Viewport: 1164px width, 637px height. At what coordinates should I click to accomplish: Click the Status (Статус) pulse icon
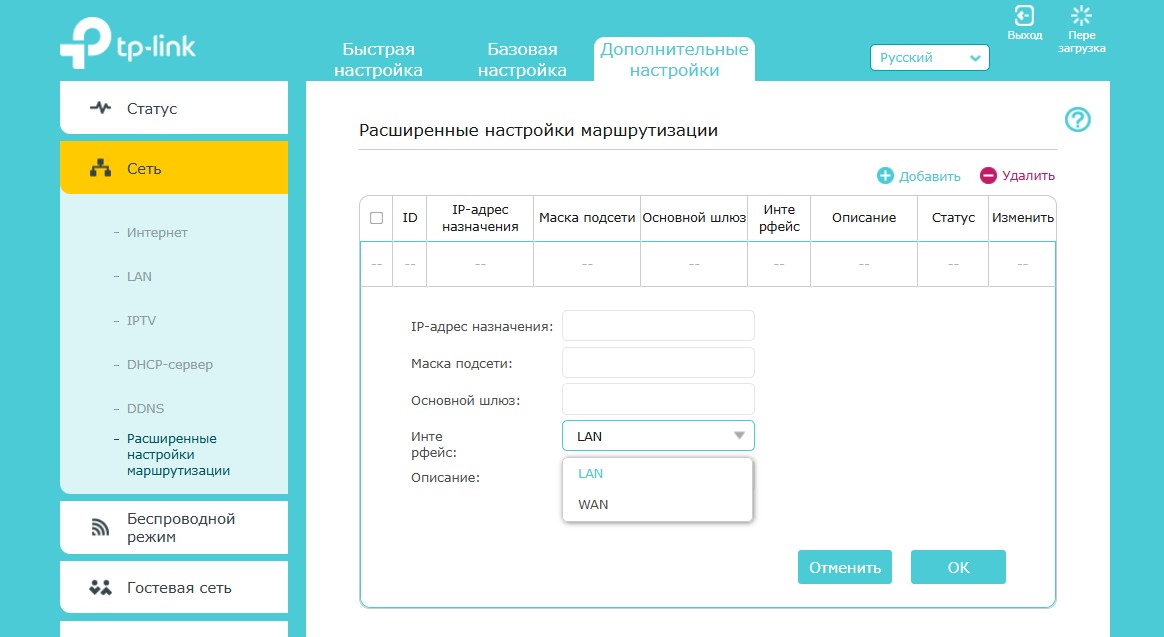pos(101,108)
